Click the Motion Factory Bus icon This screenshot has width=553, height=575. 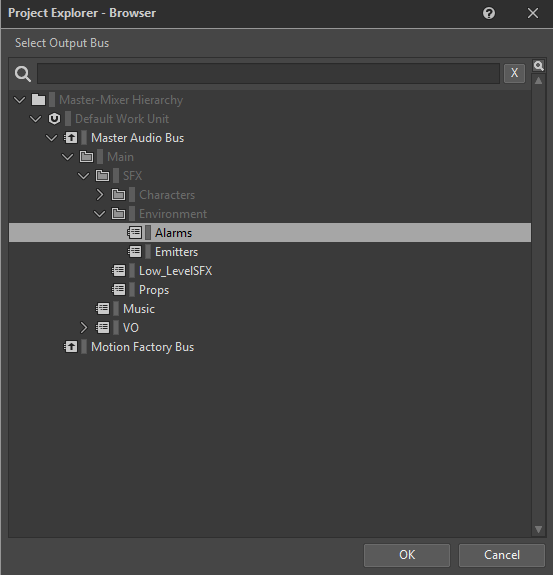pos(71,347)
